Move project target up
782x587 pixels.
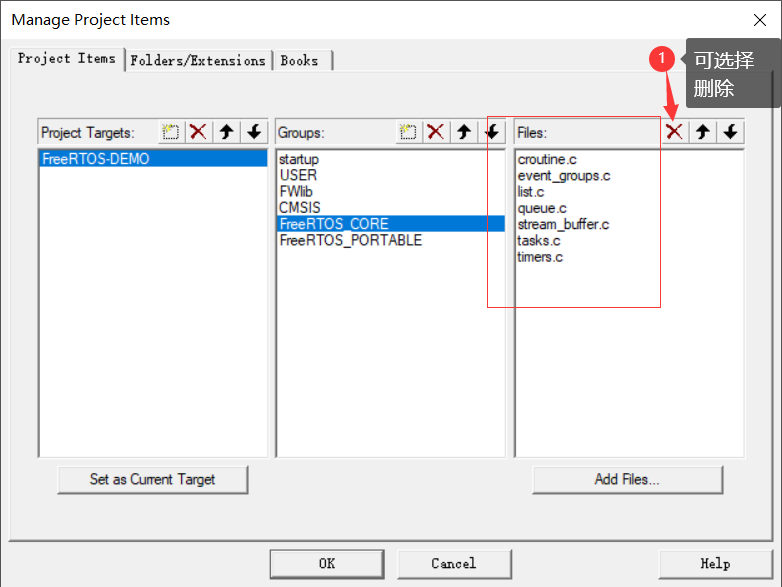(x=226, y=132)
